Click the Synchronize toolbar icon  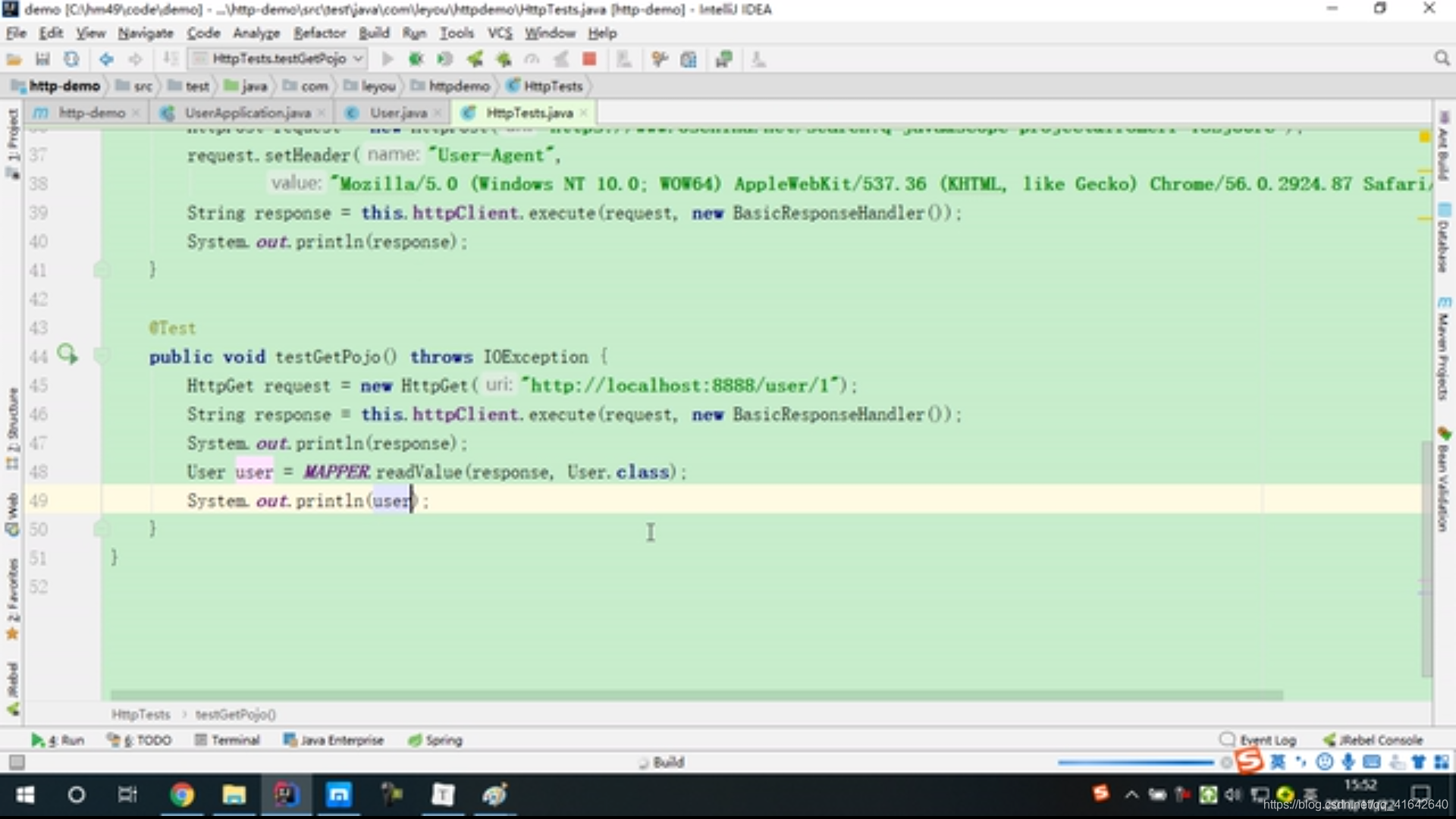pos(71,59)
